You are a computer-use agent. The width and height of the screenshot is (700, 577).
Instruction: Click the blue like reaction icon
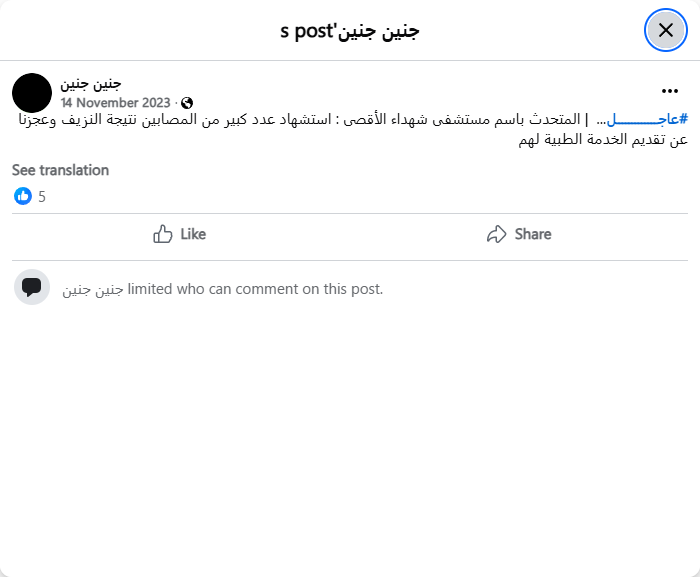point(23,196)
